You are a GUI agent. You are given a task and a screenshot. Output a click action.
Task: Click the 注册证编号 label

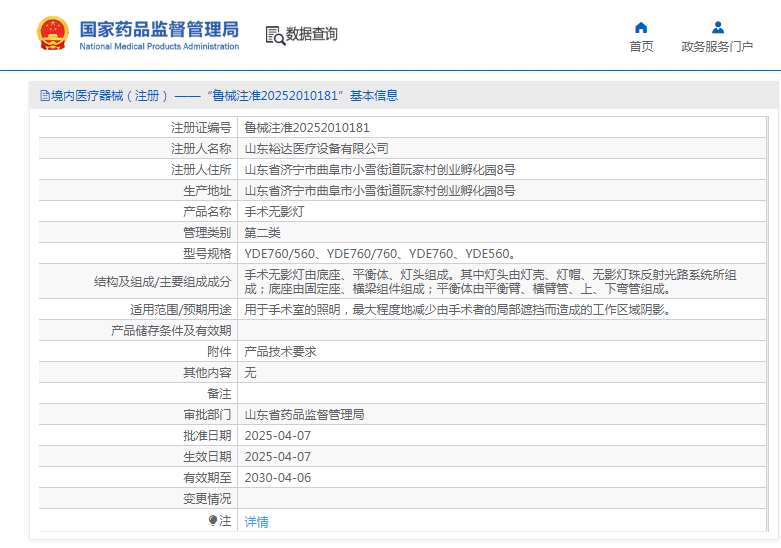tap(201, 128)
